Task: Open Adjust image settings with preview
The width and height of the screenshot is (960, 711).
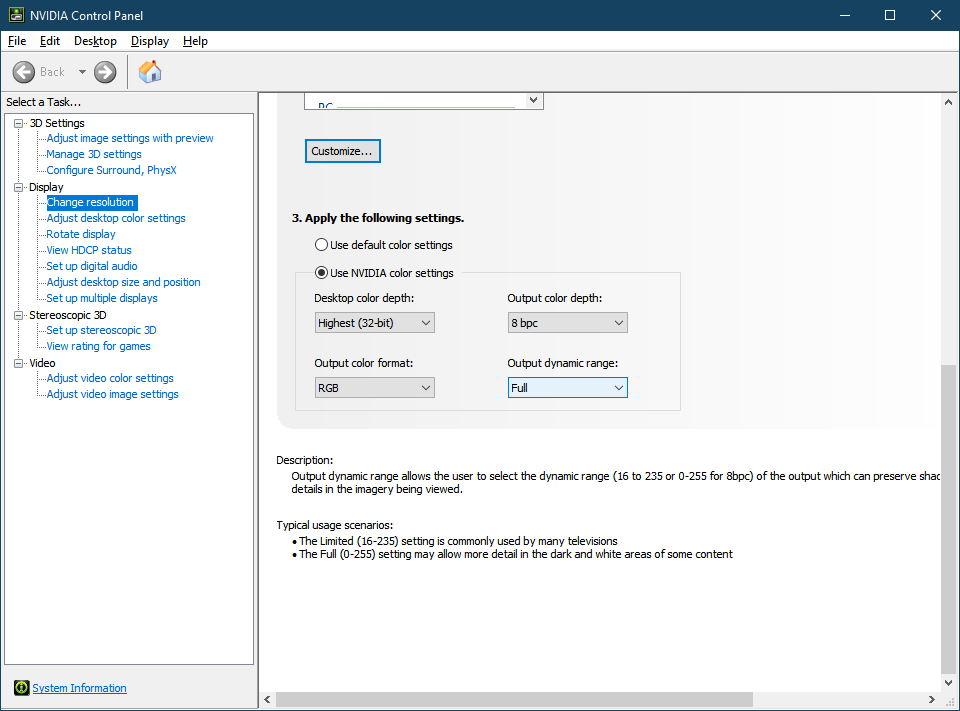Action: point(130,138)
